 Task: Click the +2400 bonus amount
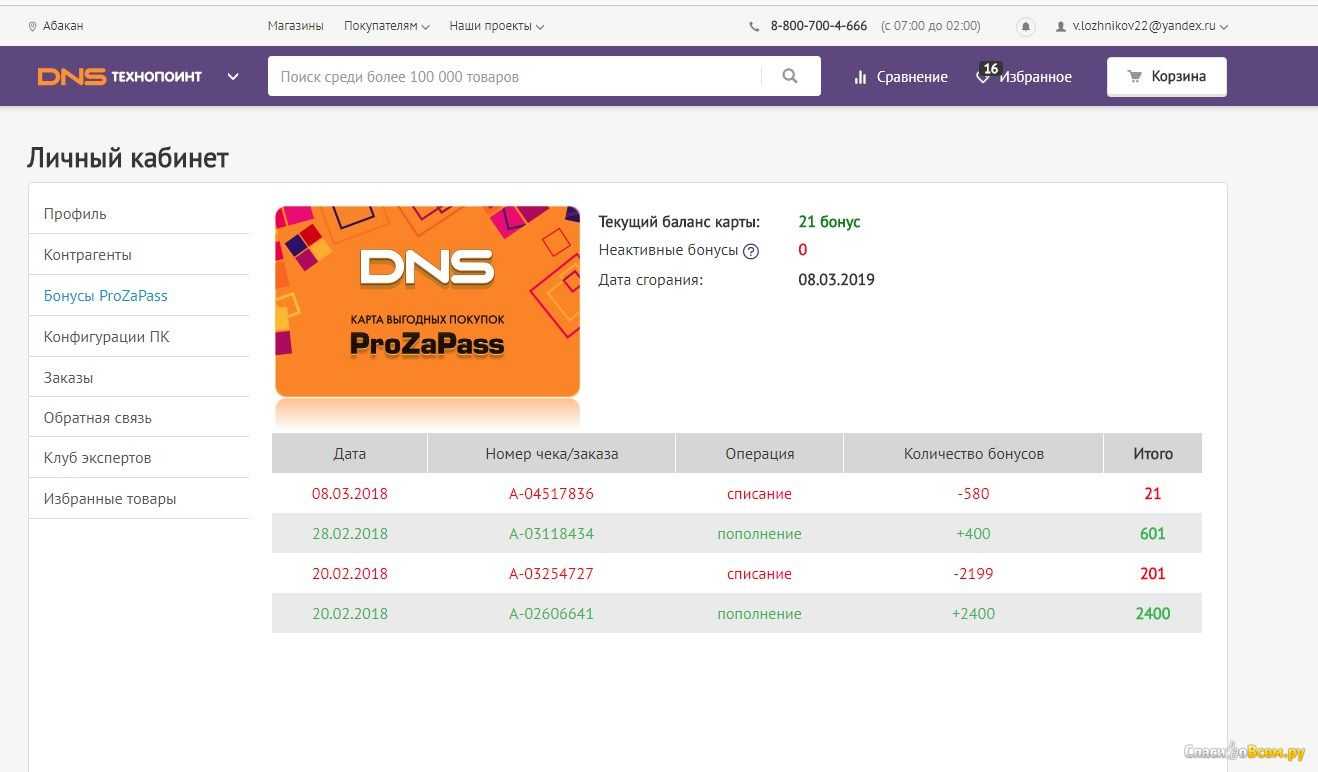[973, 614]
